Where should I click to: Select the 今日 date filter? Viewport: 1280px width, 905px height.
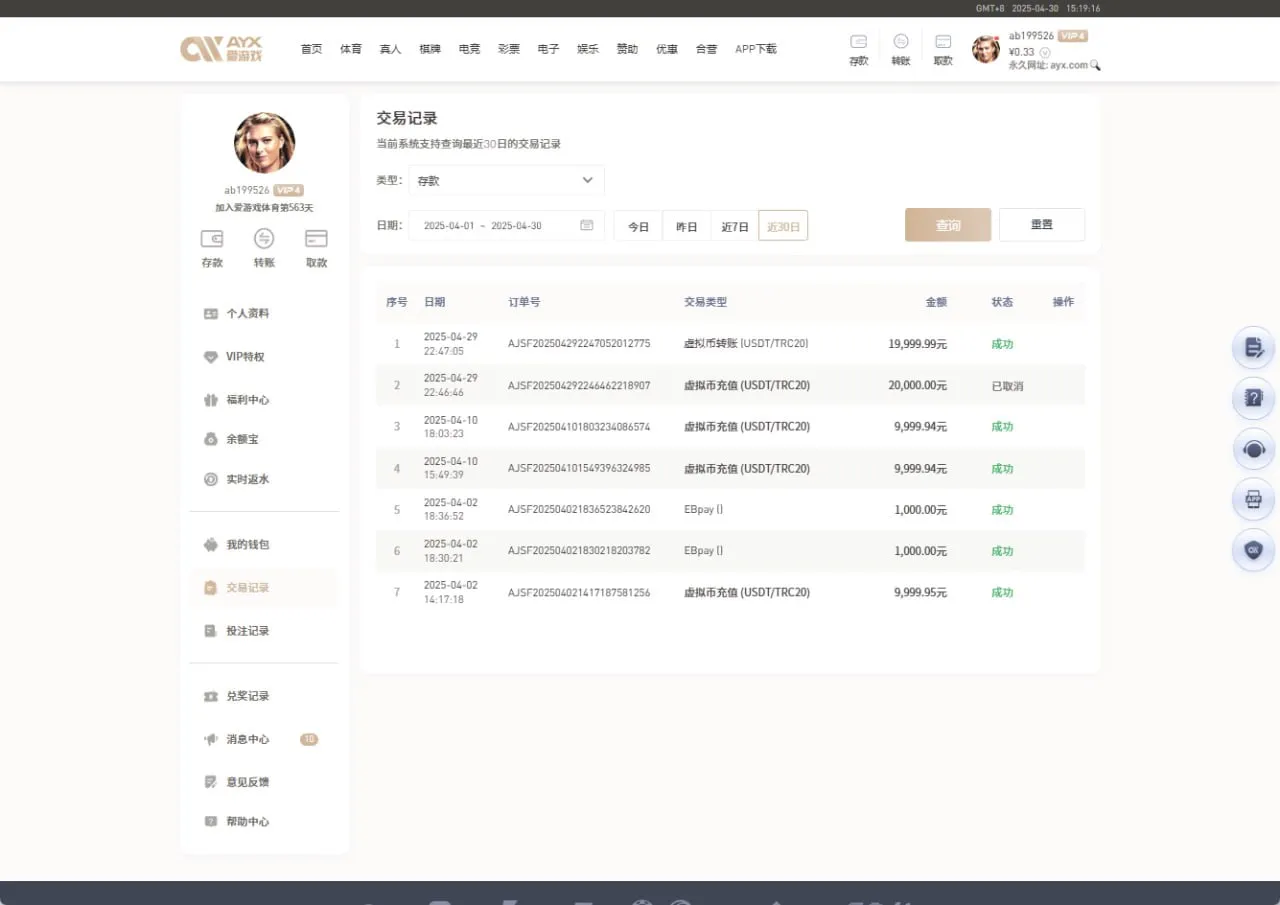click(637, 226)
